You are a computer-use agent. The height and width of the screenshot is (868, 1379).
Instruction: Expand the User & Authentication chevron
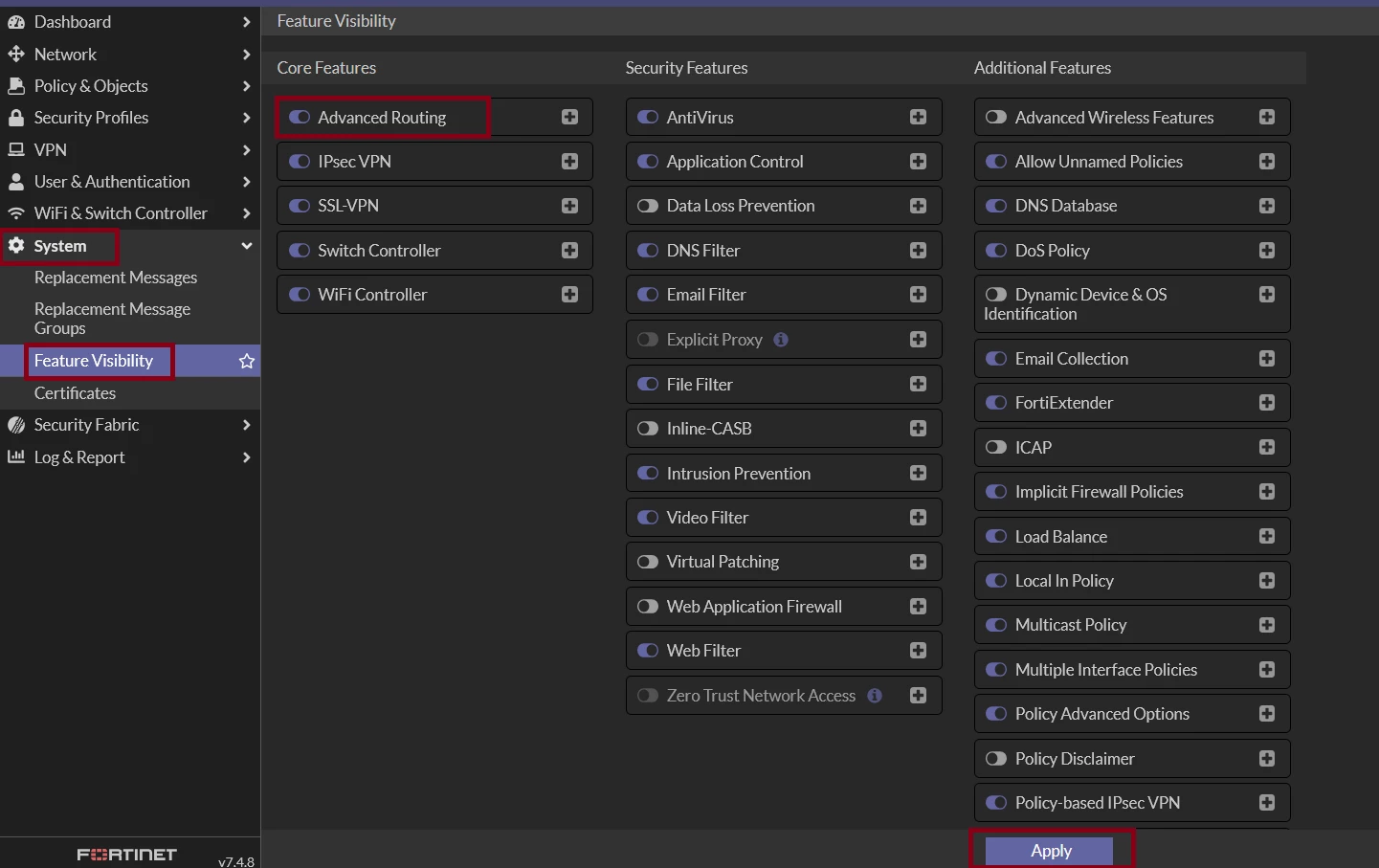pyautogui.click(x=246, y=182)
